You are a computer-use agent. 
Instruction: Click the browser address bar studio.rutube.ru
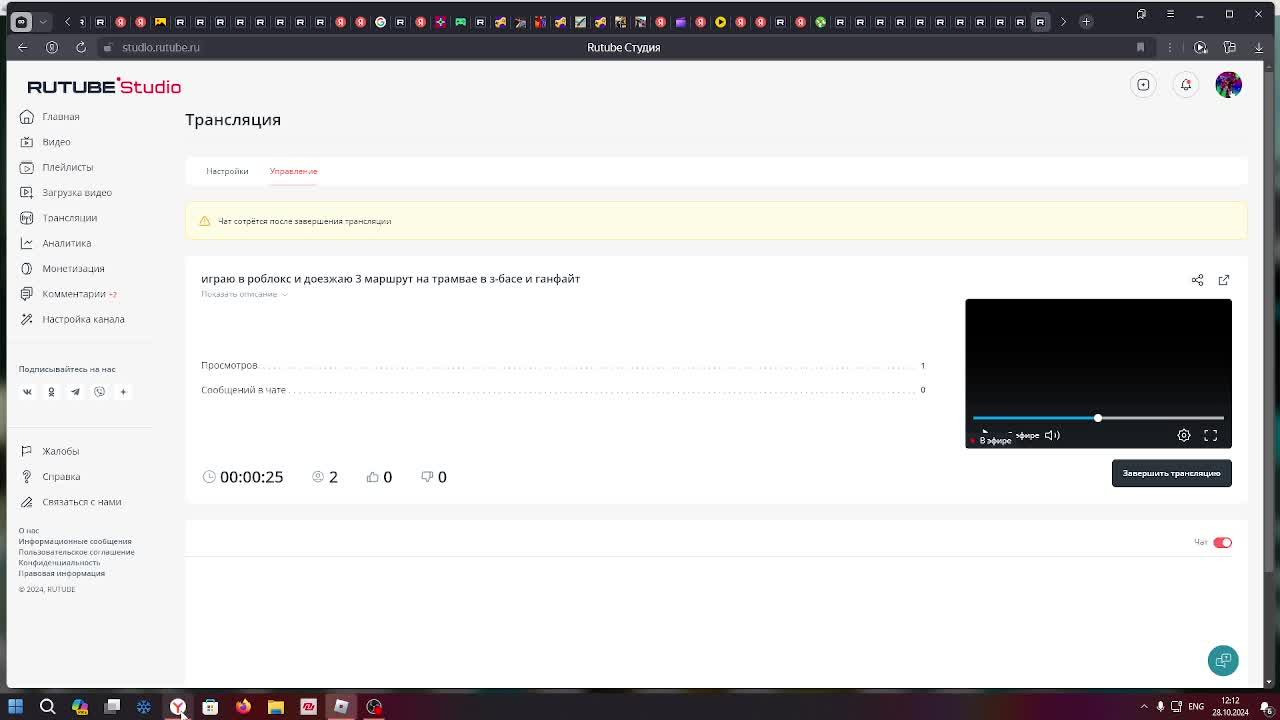161,47
